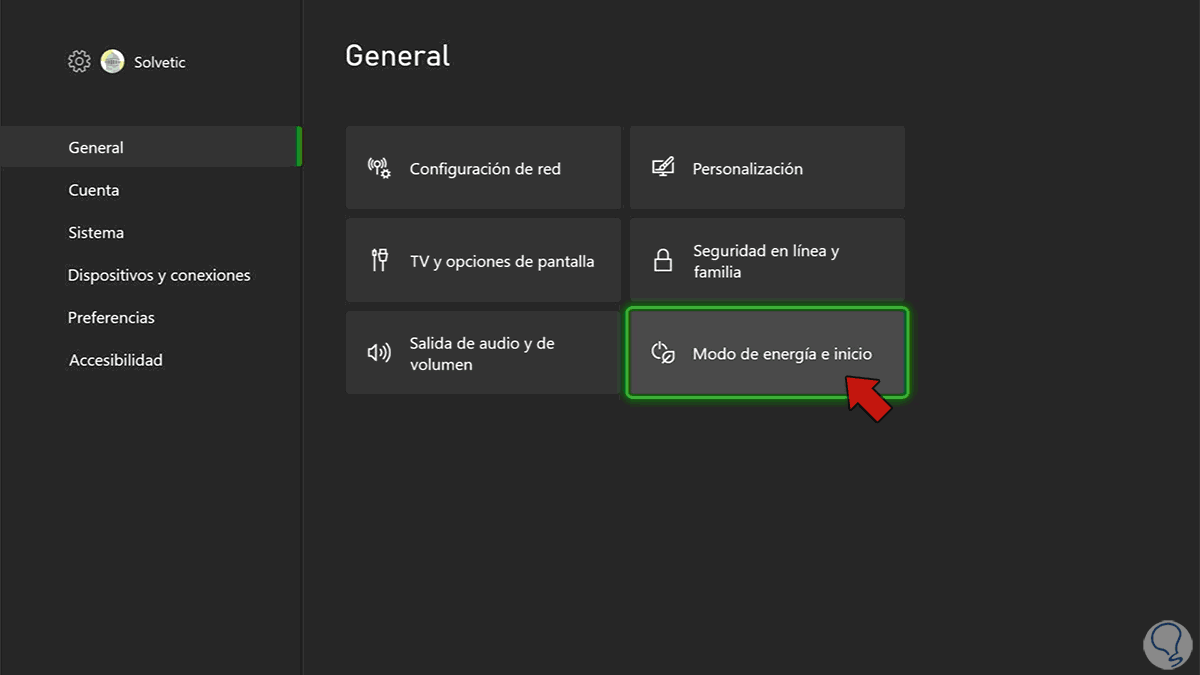Open Salida de audio y de volumen

(x=484, y=353)
